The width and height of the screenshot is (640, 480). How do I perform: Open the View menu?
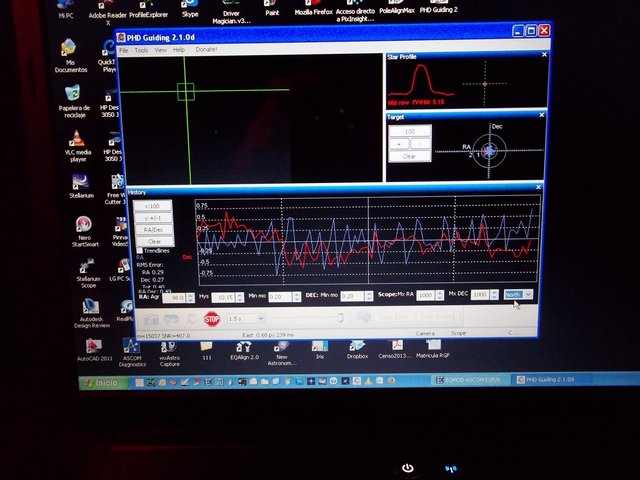(x=160, y=50)
